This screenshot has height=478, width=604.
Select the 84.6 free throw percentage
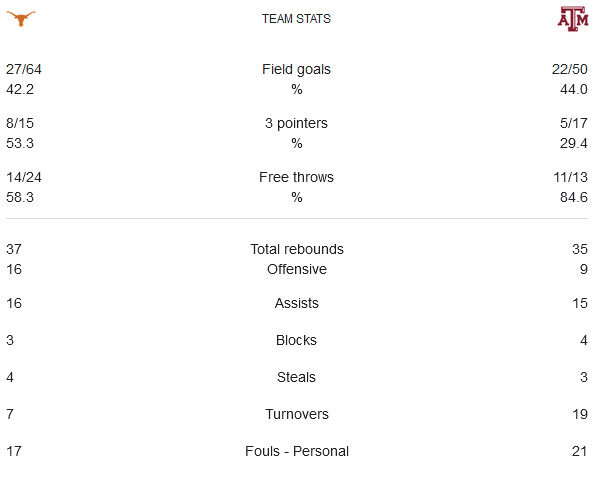tap(574, 197)
